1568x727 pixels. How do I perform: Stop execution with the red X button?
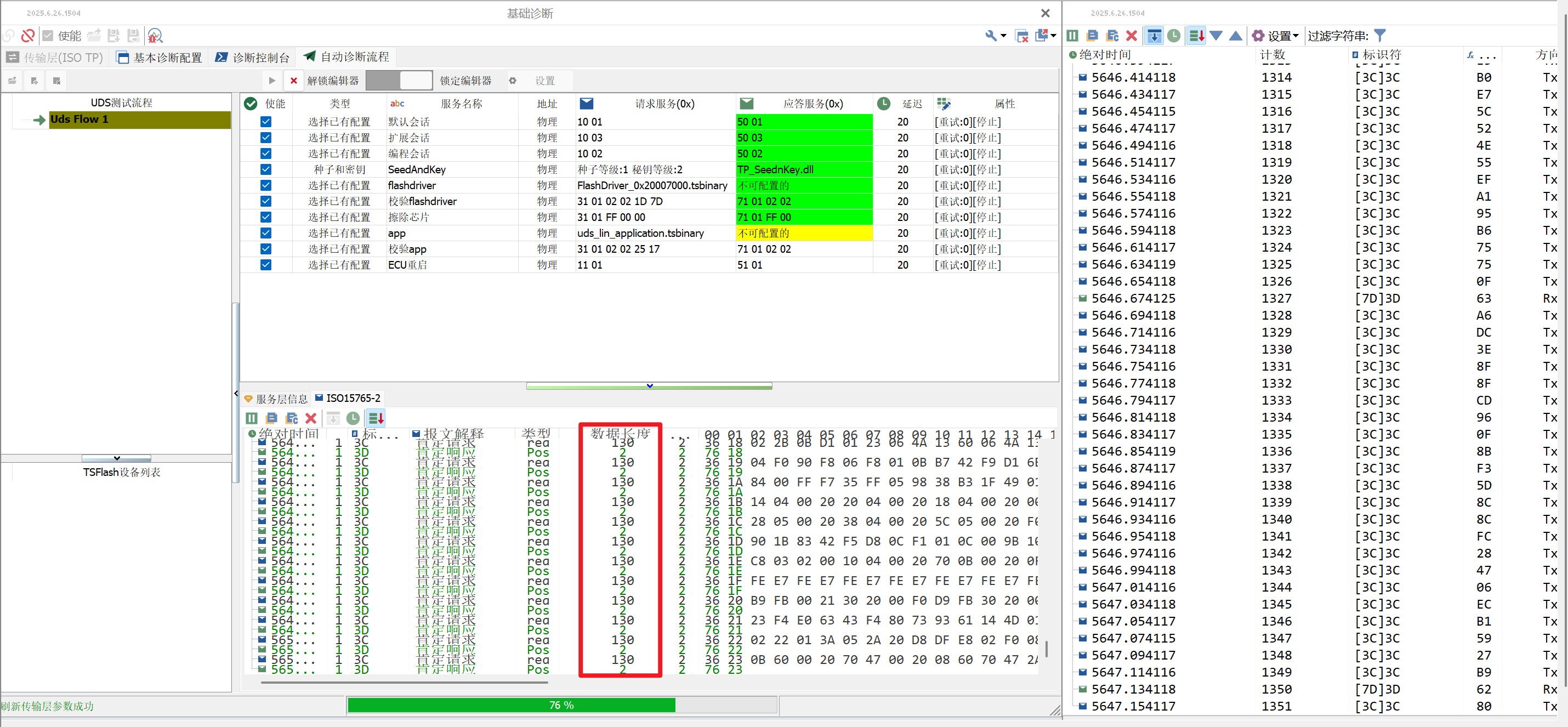(x=294, y=79)
